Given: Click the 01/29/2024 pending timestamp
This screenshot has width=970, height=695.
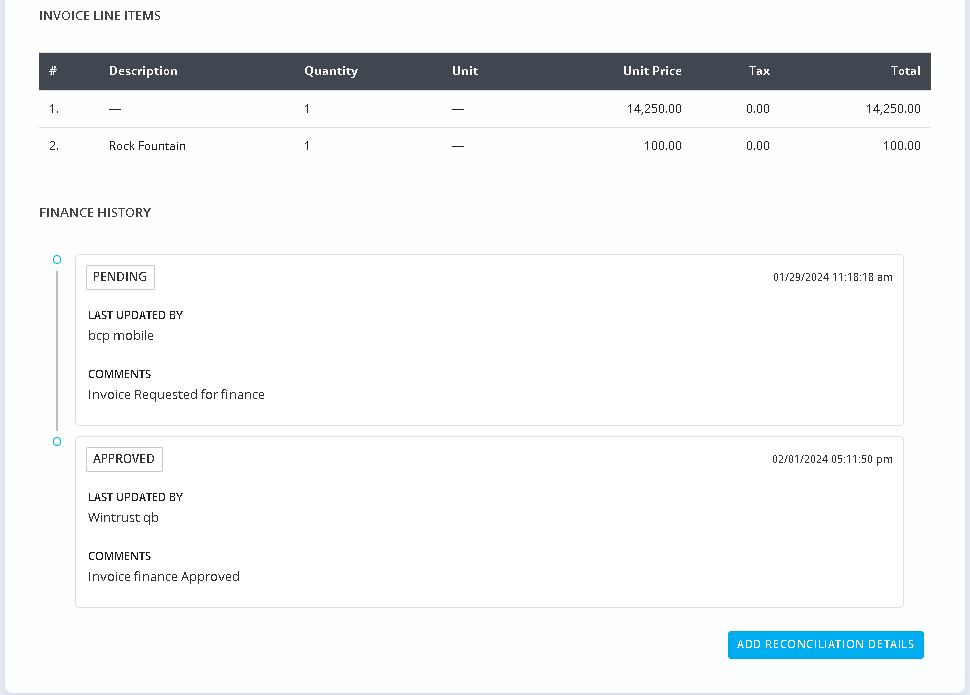Looking at the screenshot, I should (832, 277).
